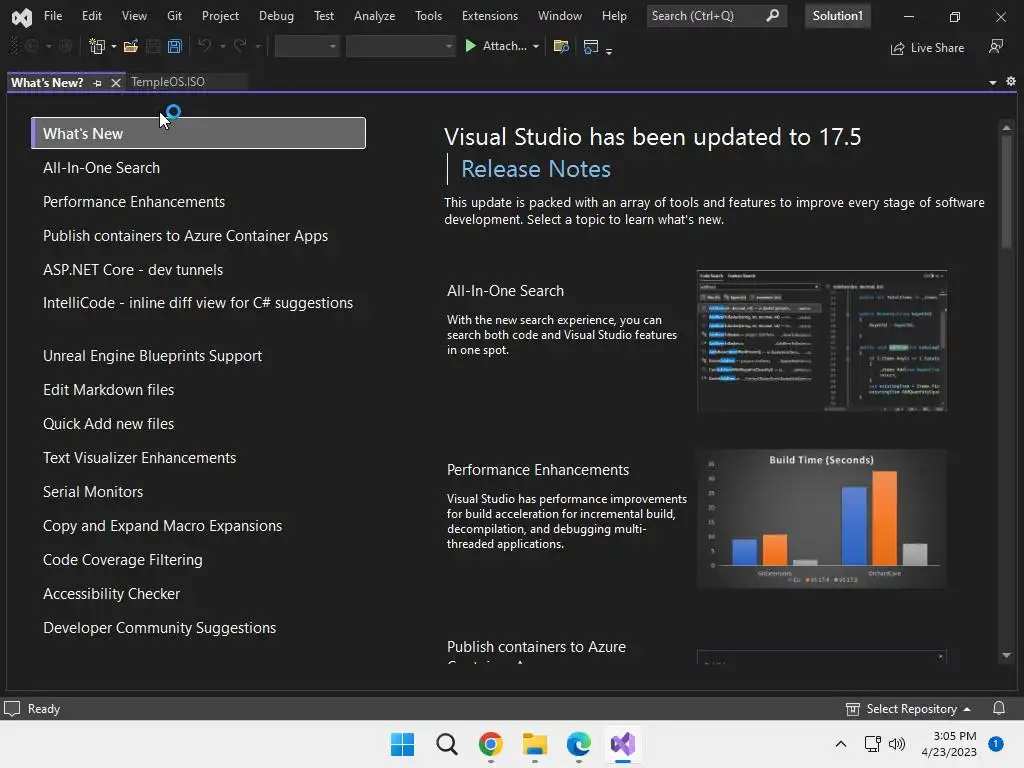
Task: Click the Visual Studio logo icon
Action: [22, 17]
